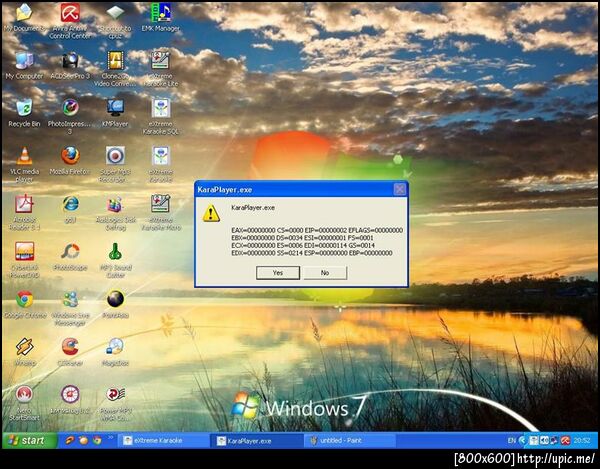Viewport: 600px width, 469px height.
Task: Click the taskbar clock showing 20:52
Action: point(582,441)
